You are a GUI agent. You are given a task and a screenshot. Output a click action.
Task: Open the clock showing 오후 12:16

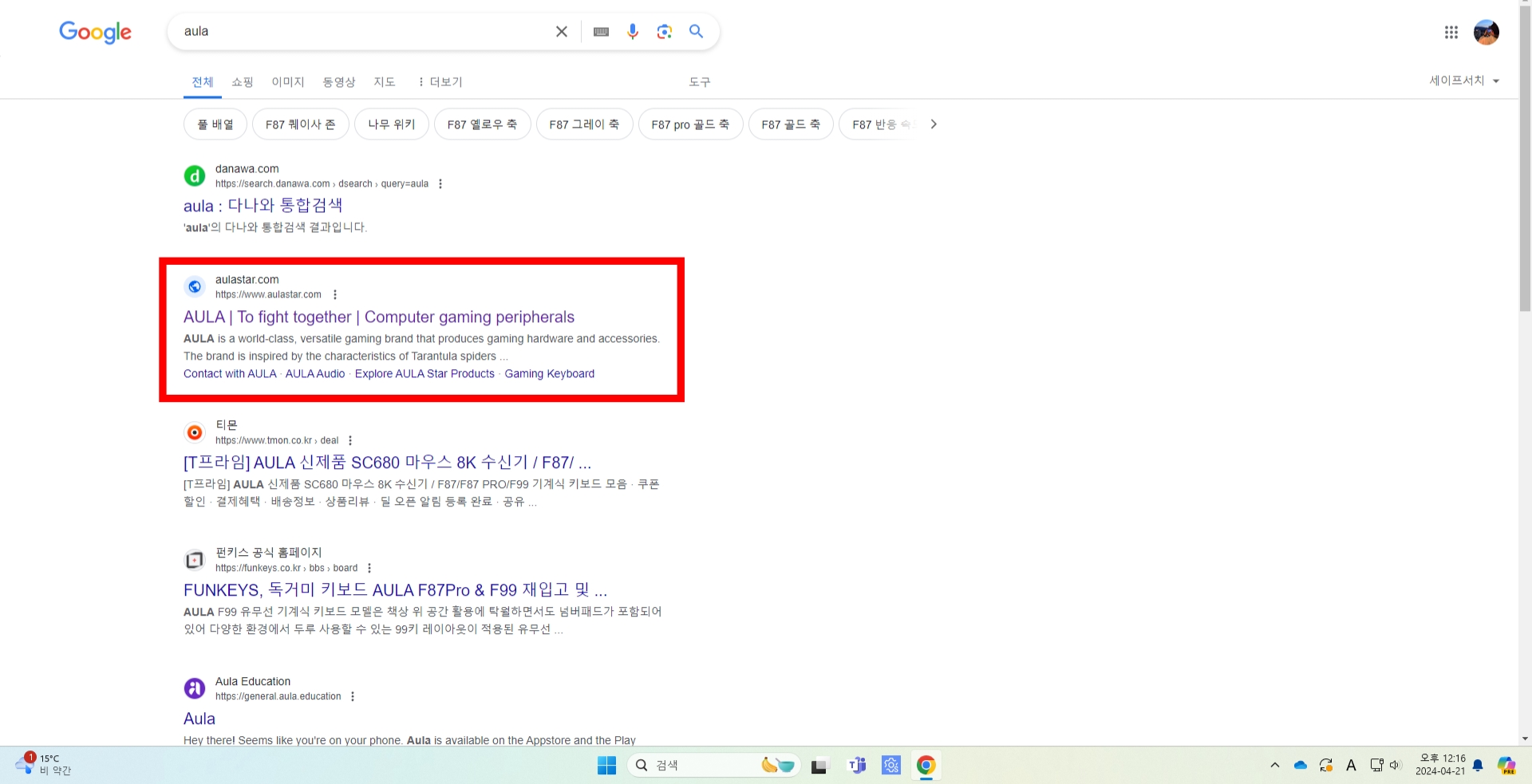coord(1440,765)
